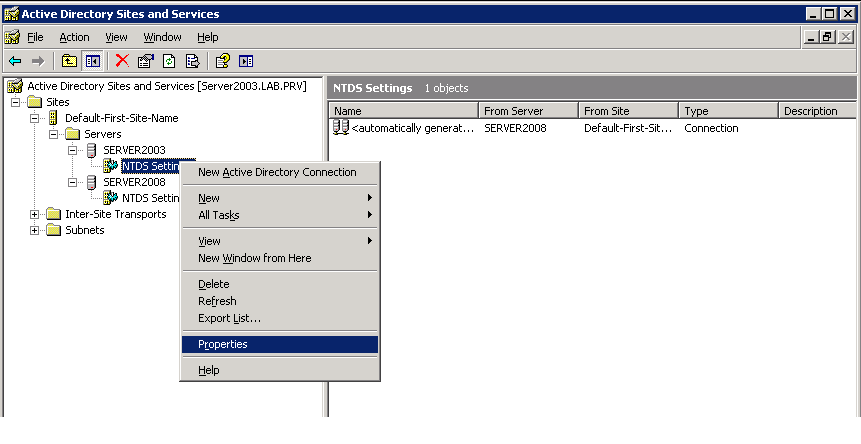
Task: Select SERVER2008 in From Server column
Action: [515, 128]
